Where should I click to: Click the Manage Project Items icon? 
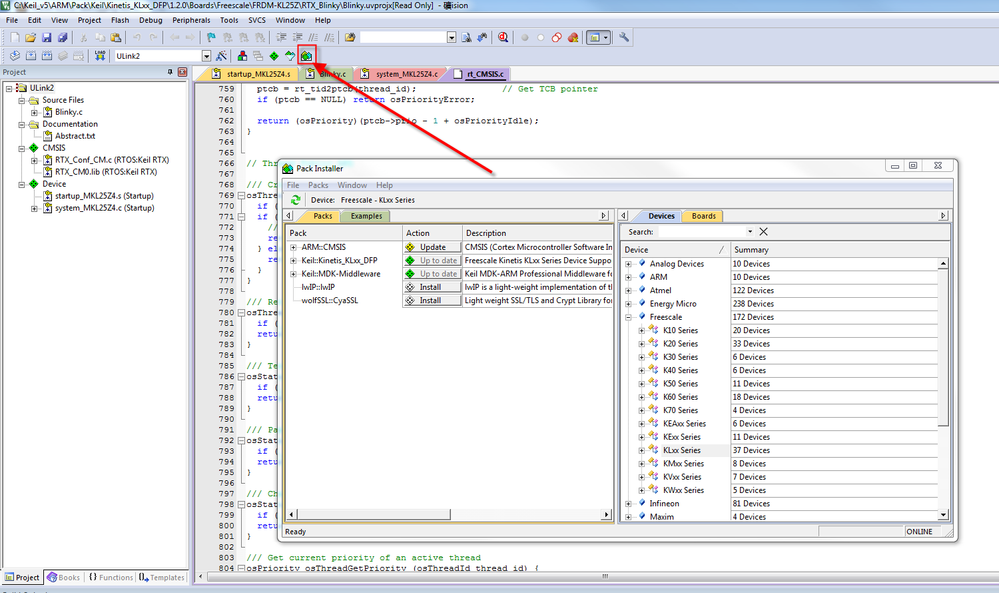tap(242, 56)
